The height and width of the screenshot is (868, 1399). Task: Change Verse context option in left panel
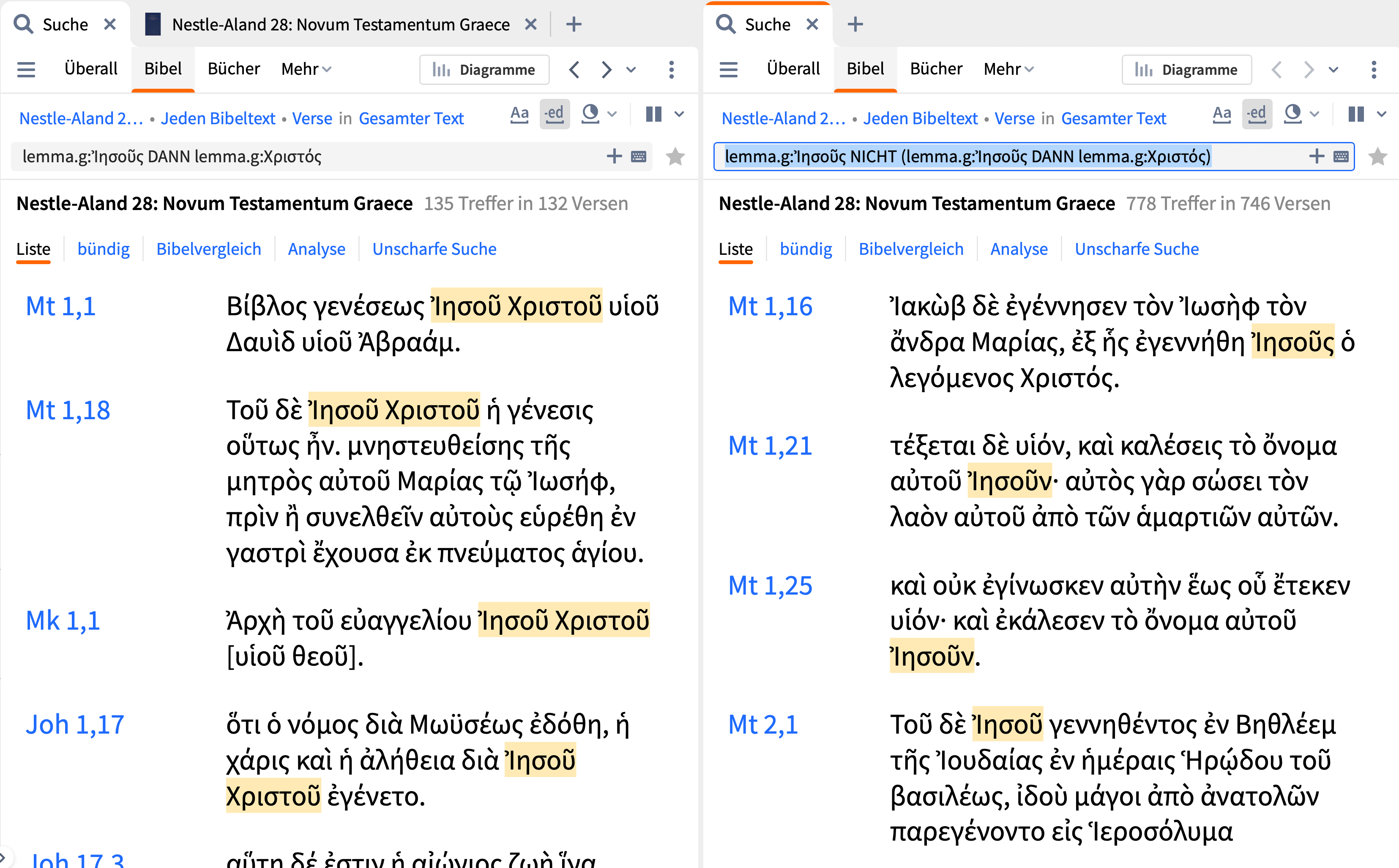pyautogui.click(x=312, y=118)
